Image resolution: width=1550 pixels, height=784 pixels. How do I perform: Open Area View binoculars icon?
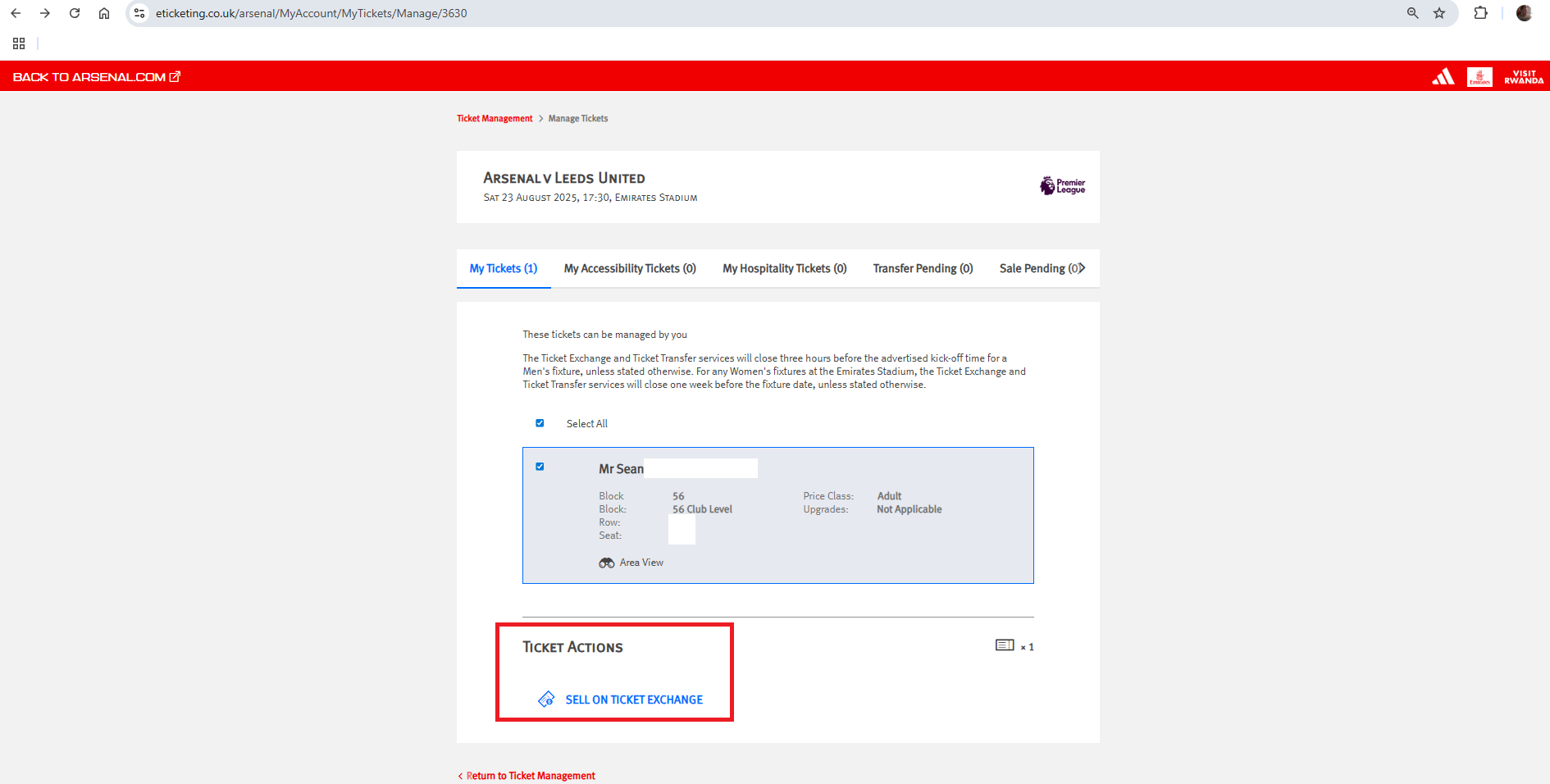coord(607,563)
